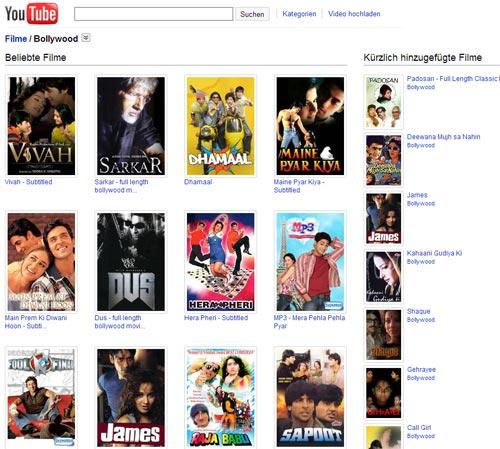Open the Maine Pyar Kiya poster
Viewport: 500px width, 449px height.
[310, 126]
